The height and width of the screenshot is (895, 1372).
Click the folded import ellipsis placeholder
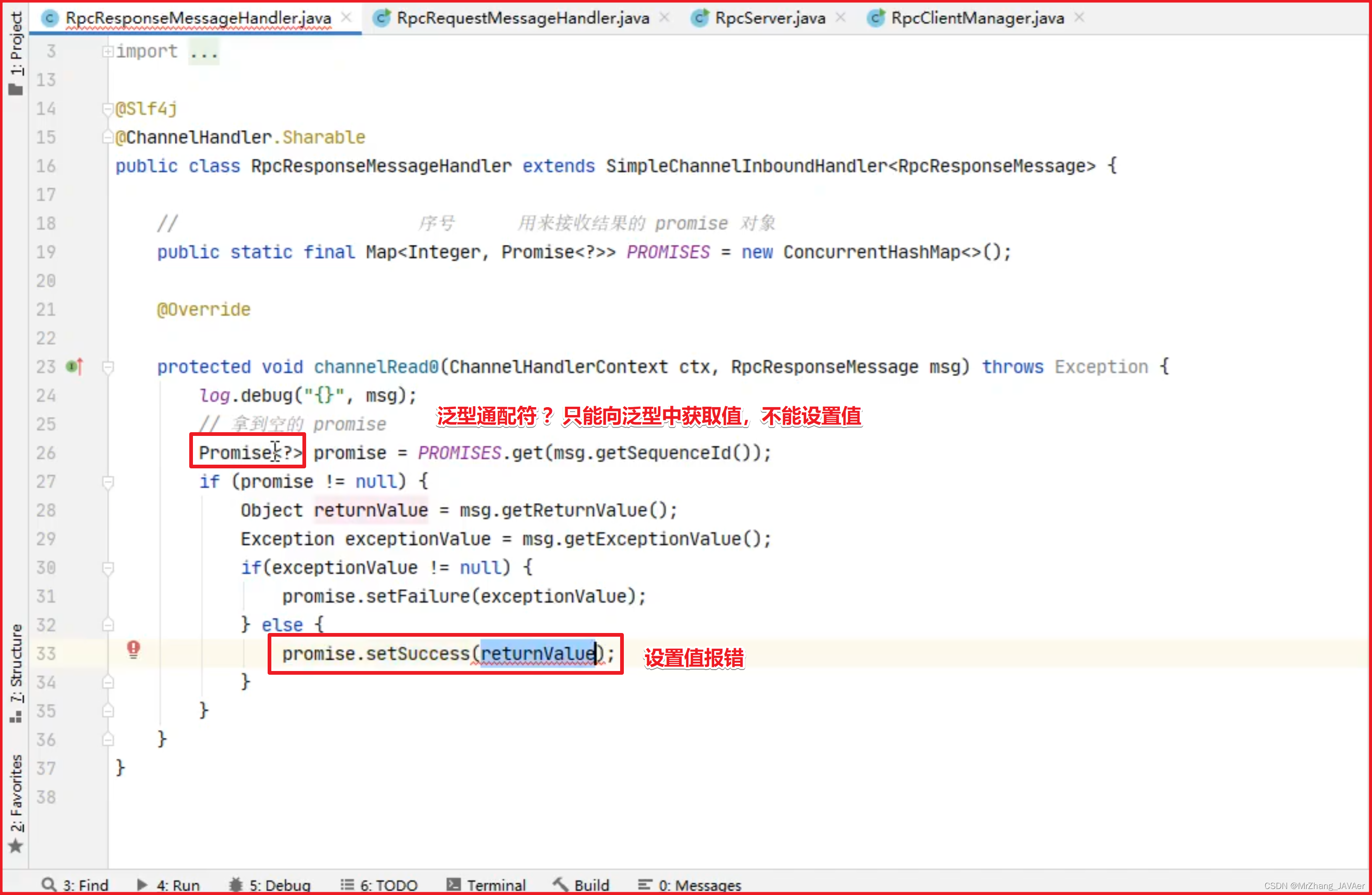[x=204, y=52]
